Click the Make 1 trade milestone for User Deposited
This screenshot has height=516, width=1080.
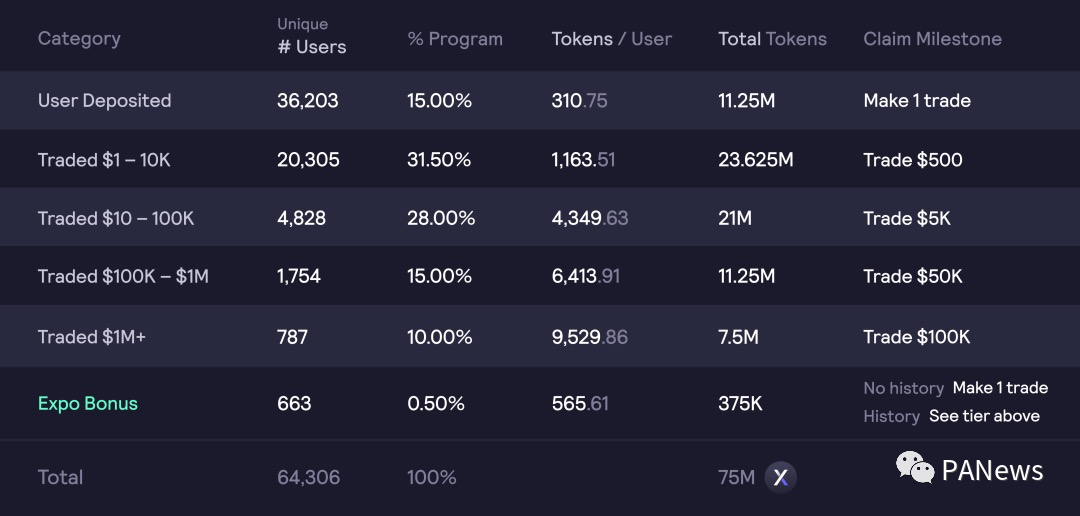[x=917, y=101]
